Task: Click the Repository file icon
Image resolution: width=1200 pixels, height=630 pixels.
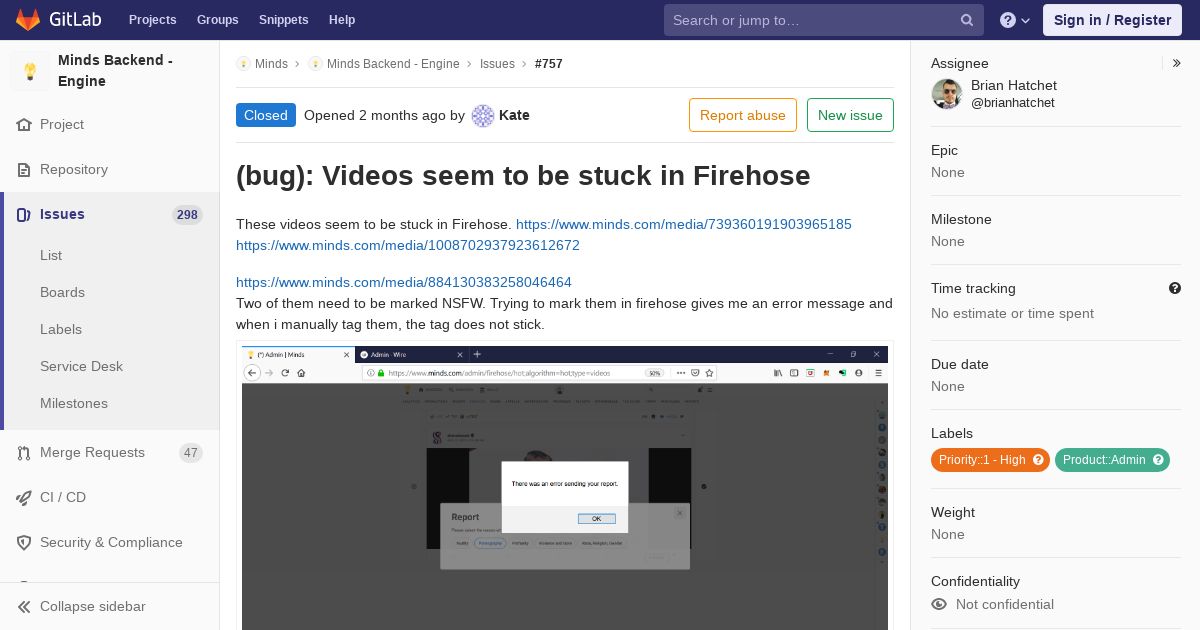Action: tap(24, 170)
